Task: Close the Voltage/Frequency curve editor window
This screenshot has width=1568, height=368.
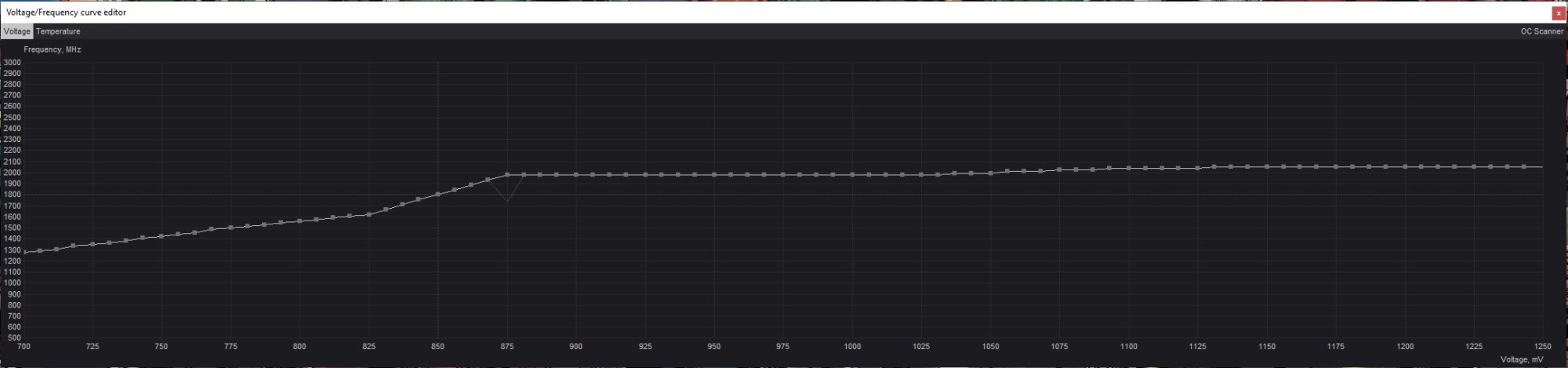Action: [1557, 13]
